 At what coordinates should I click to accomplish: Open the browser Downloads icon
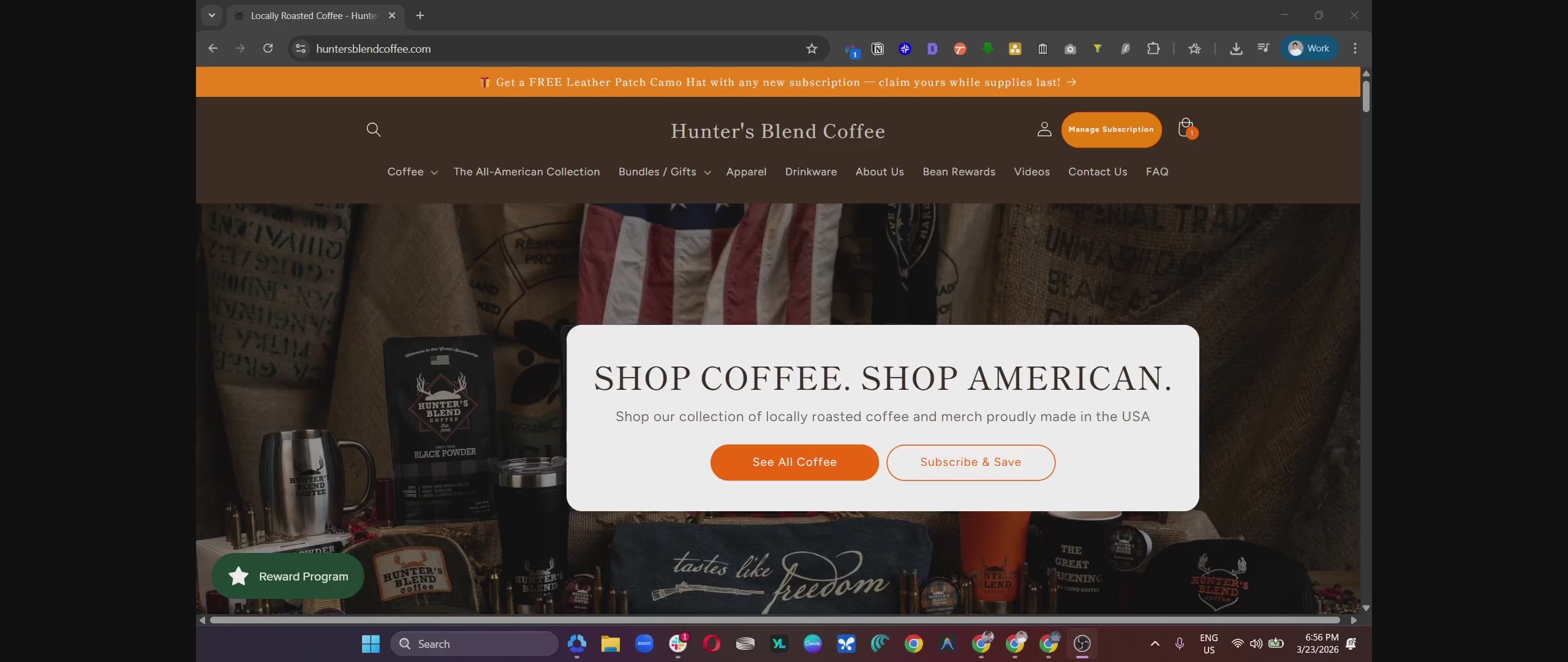(x=1236, y=48)
